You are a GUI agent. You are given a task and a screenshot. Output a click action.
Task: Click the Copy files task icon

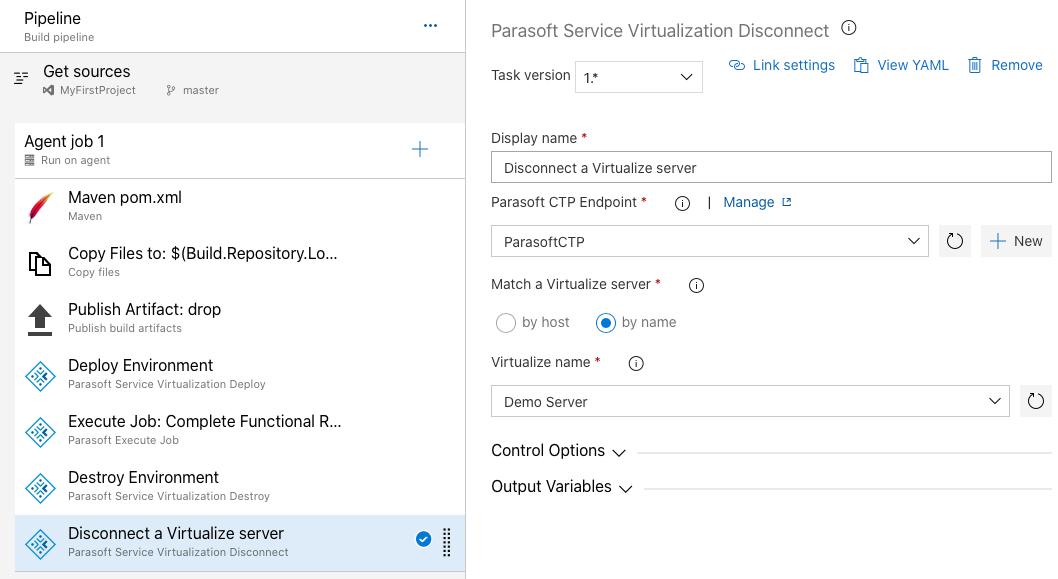[40, 263]
